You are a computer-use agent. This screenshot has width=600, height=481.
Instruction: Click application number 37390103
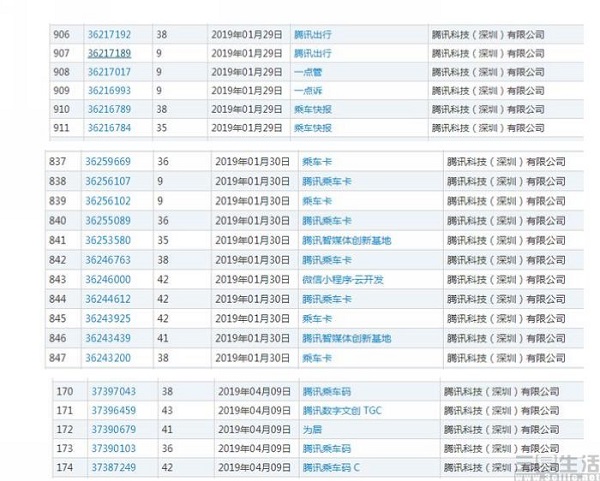113,447
